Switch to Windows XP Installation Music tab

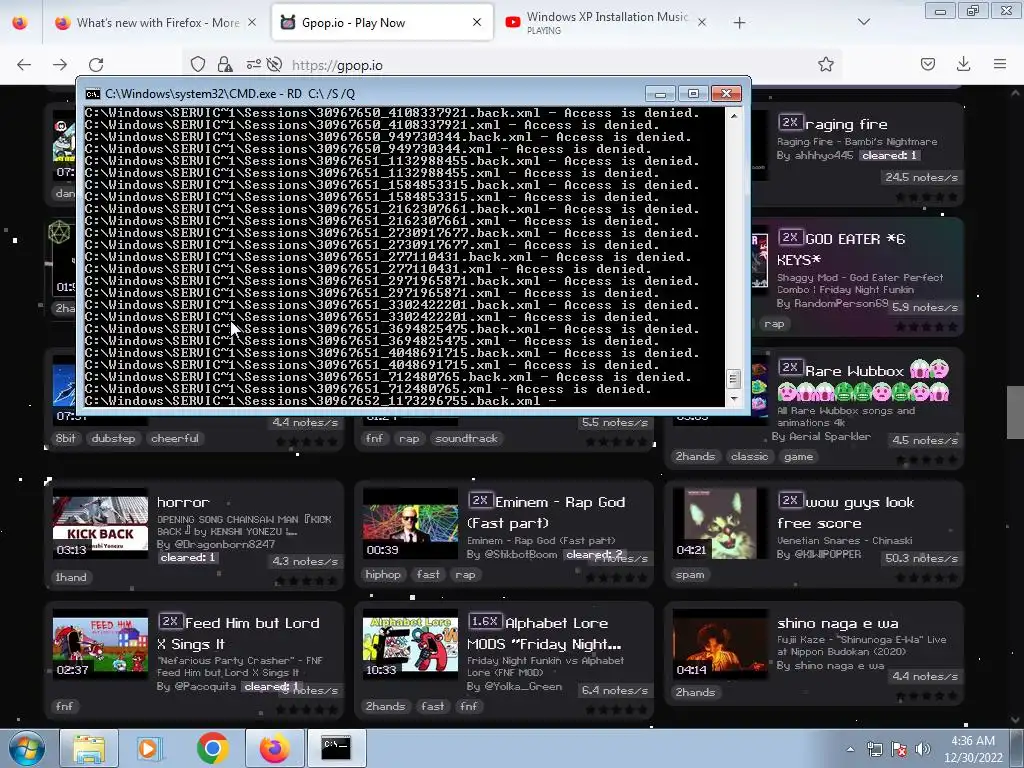point(606,23)
